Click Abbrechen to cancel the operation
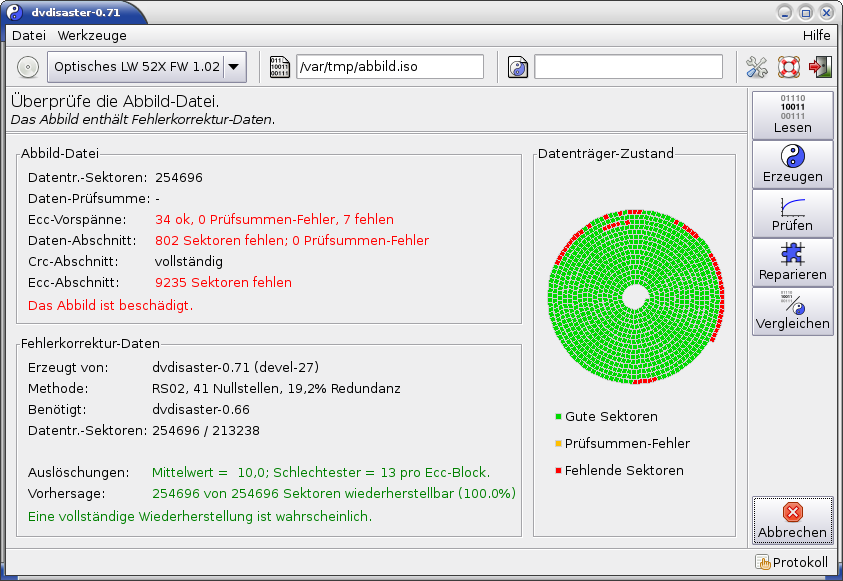843x581 pixels. 792,520
